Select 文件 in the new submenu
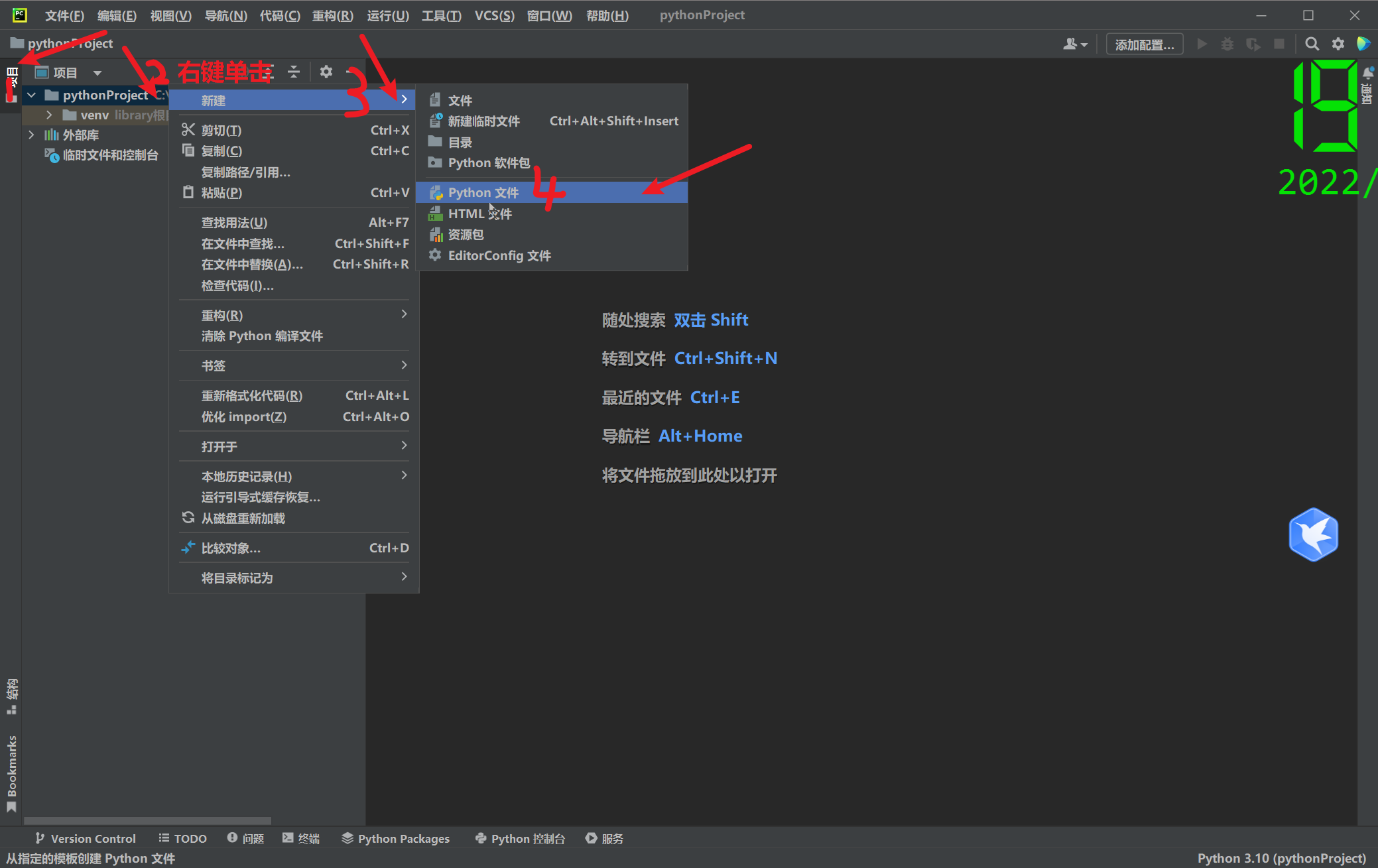 pos(551,100)
